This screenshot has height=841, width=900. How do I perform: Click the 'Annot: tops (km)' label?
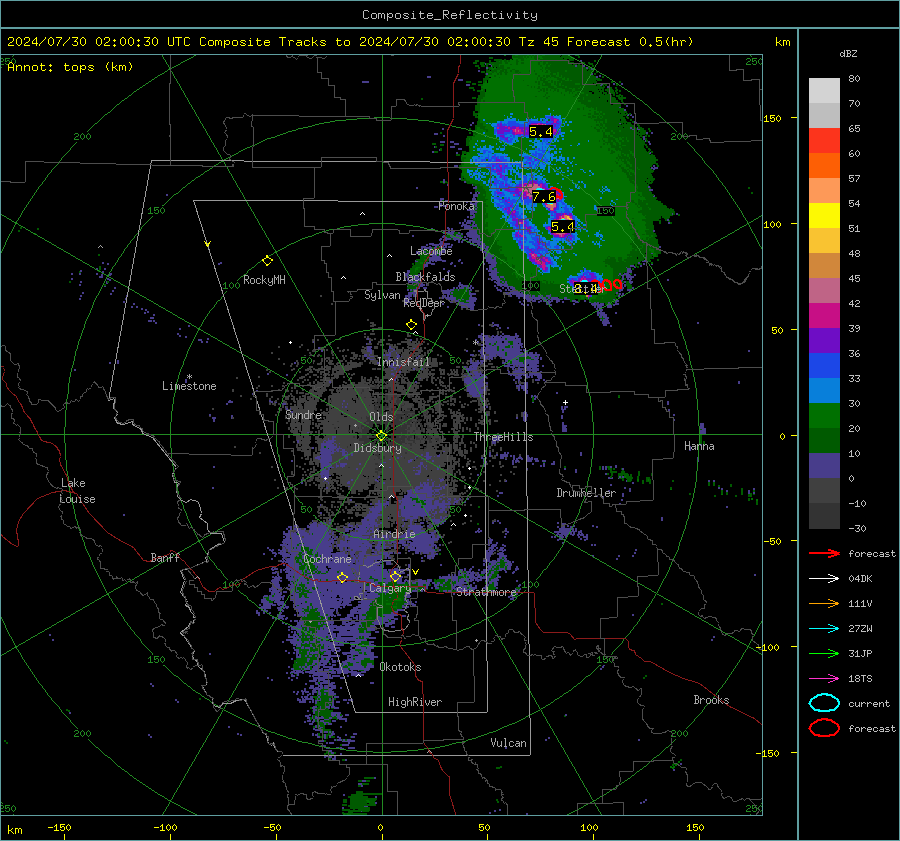(70, 67)
